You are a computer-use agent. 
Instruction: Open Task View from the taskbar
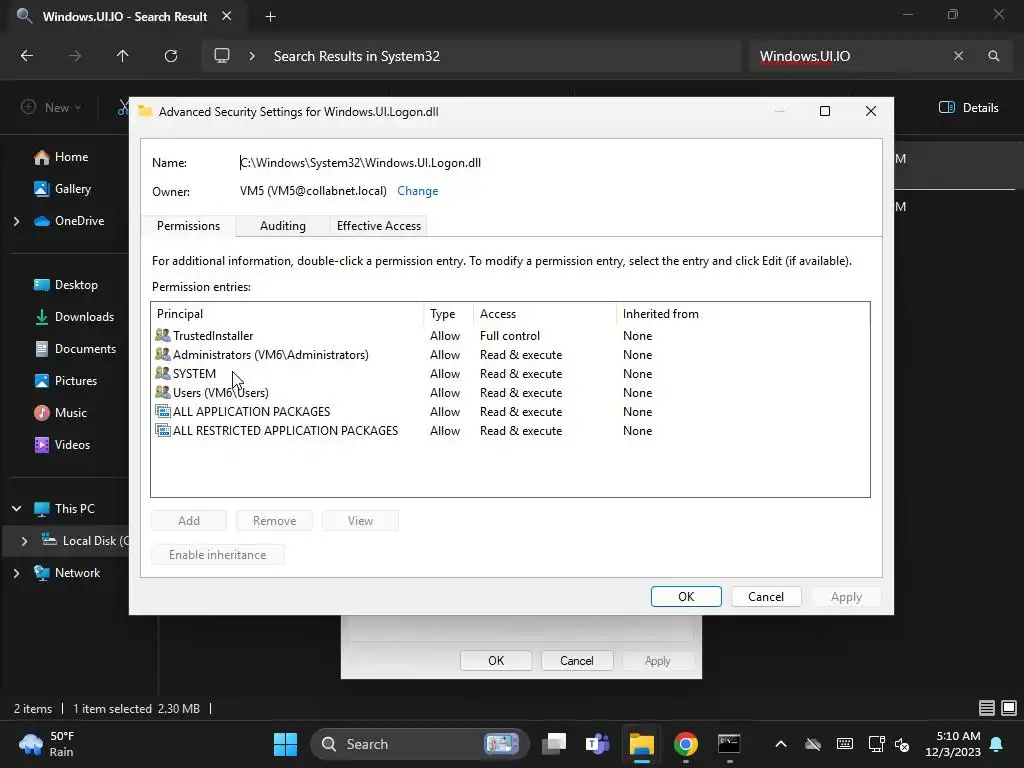554,744
